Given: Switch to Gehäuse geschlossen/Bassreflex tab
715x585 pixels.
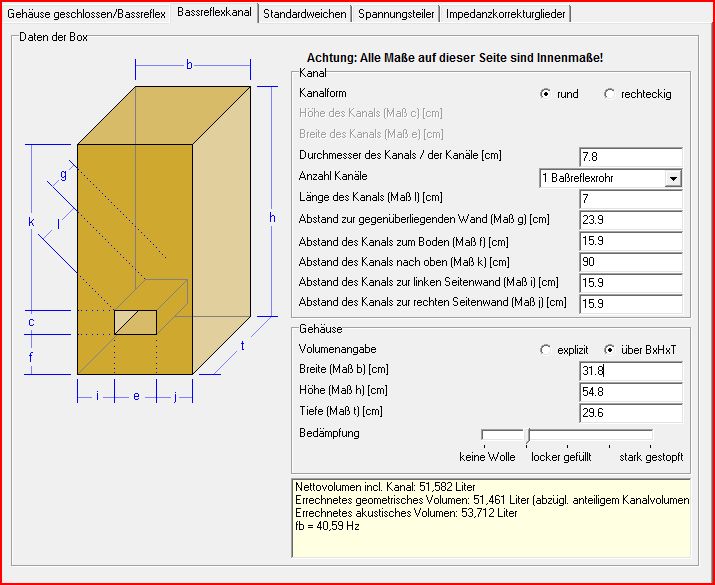Looking at the screenshot, I should point(86,14).
